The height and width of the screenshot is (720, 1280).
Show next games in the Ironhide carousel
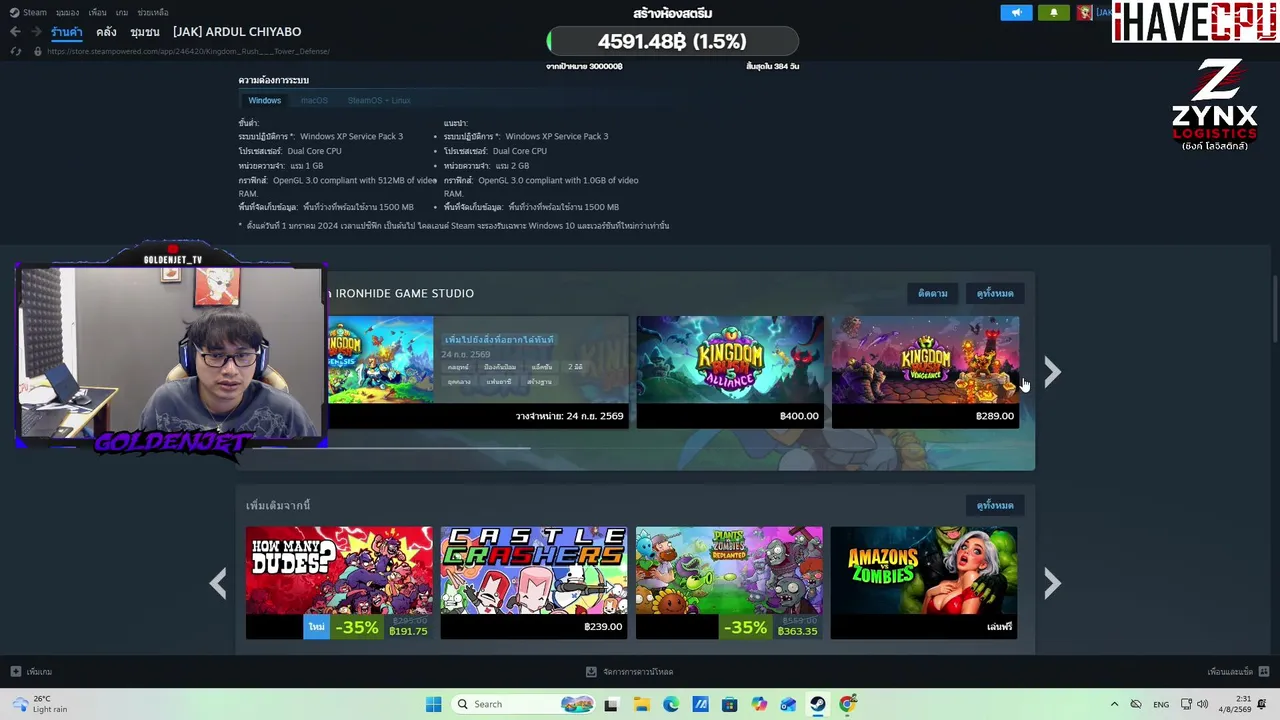tap(1052, 372)
